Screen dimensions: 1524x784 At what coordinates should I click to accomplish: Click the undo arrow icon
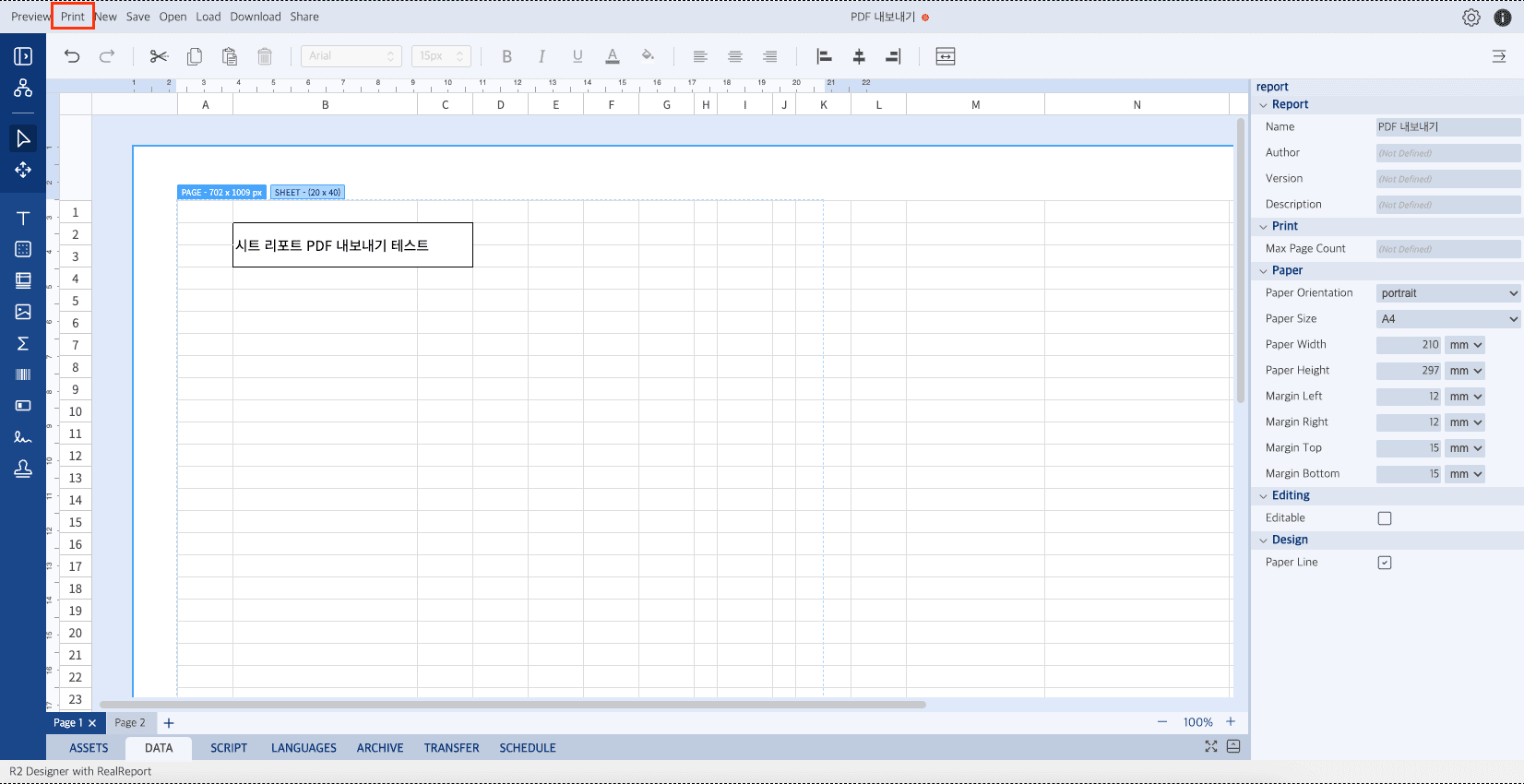point(72,56)
